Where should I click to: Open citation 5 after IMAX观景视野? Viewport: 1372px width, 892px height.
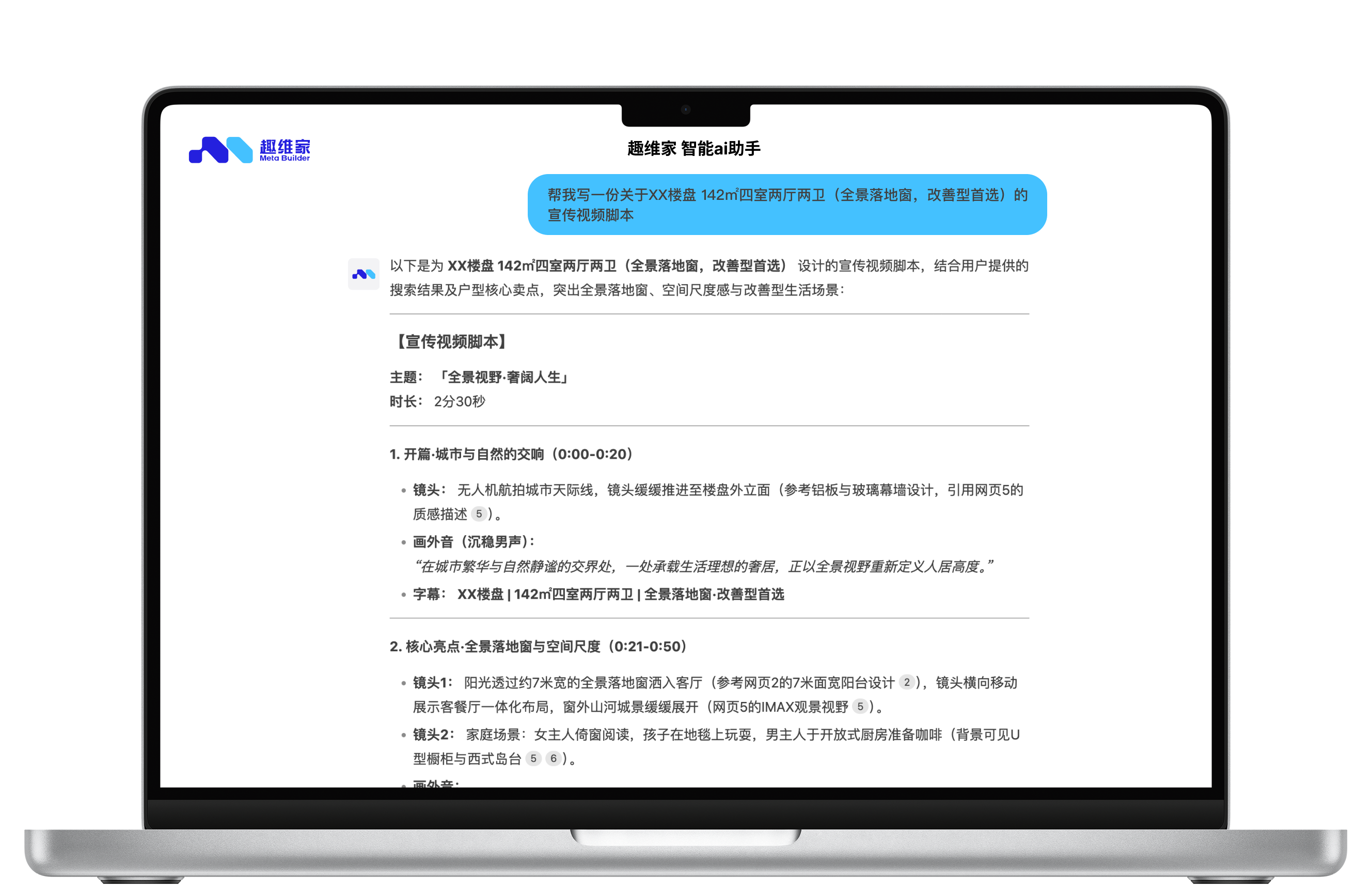coord(860,707)
